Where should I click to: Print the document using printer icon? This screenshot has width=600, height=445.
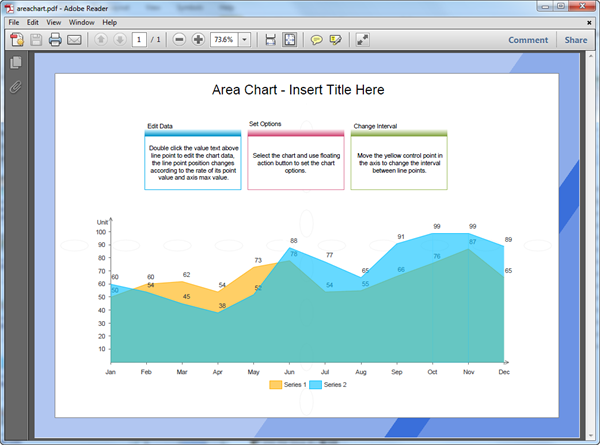coord(56,40)
